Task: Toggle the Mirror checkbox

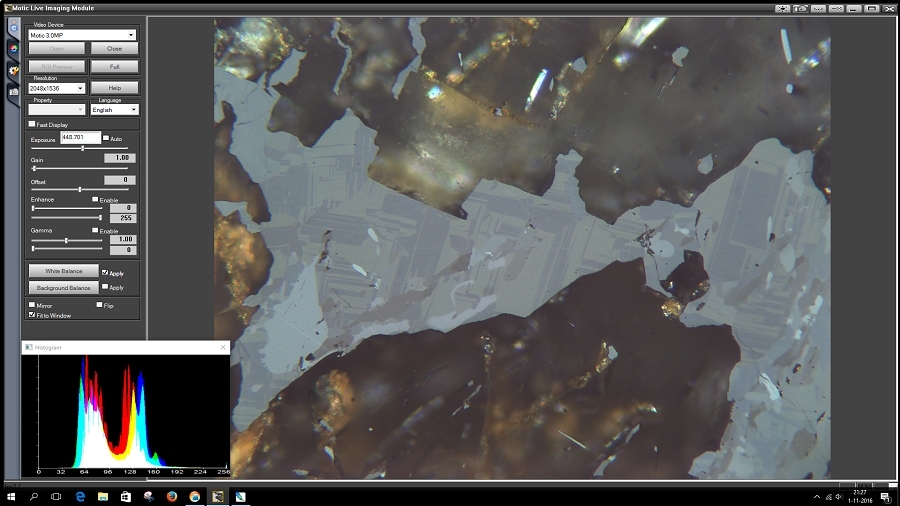Action: (33, 305)
